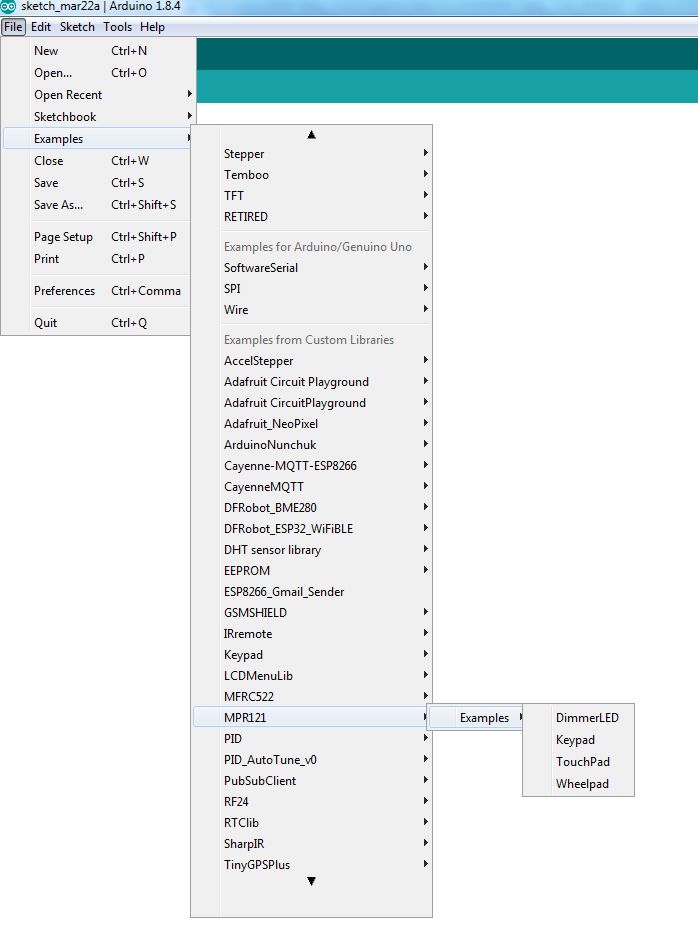Expand the ArduinoNunchuk submenu
The image size is (698, 946).
click(x=311, y=445)
